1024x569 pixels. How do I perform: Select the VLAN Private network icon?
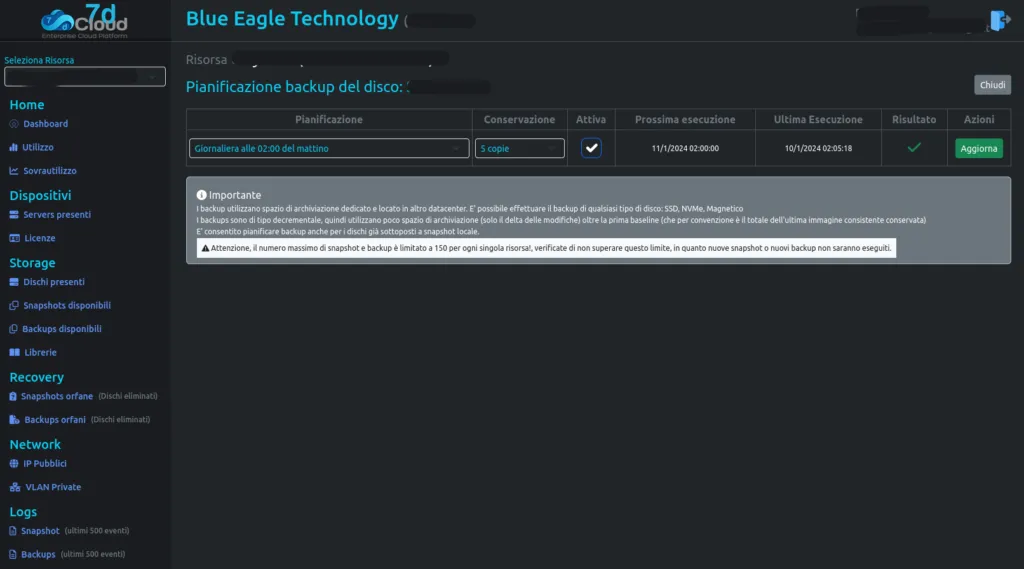click(15, 487)
